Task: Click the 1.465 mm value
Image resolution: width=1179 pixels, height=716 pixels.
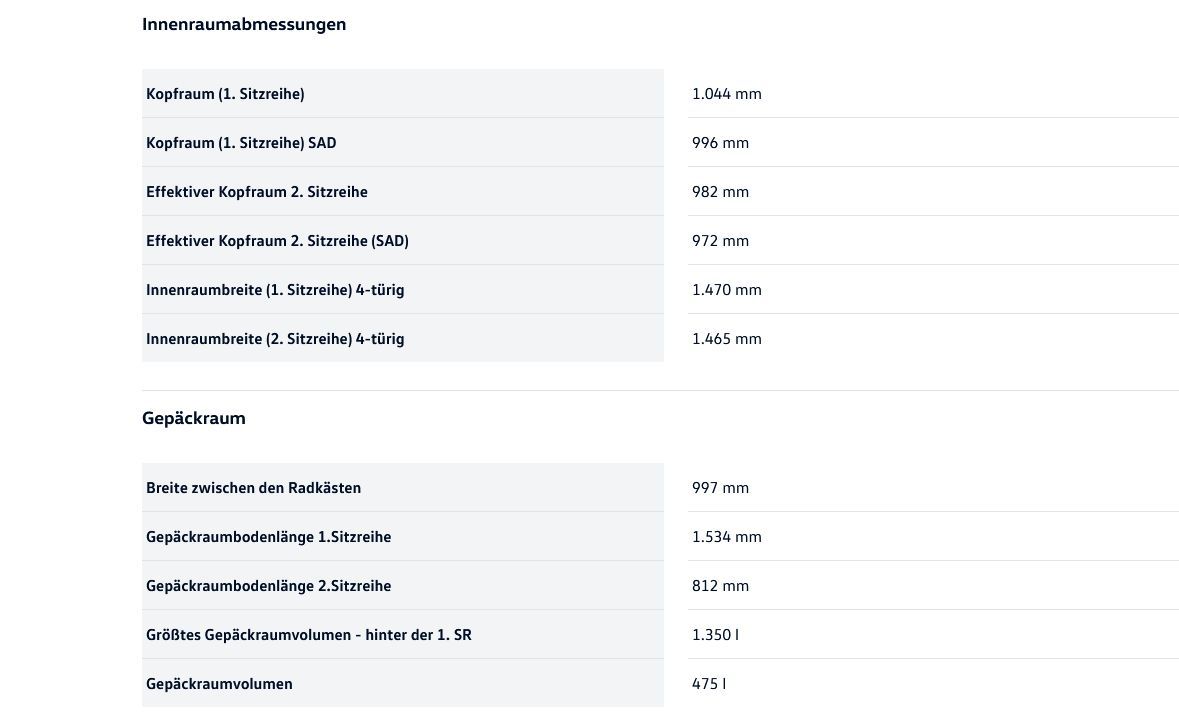Action: click(726, 339)
